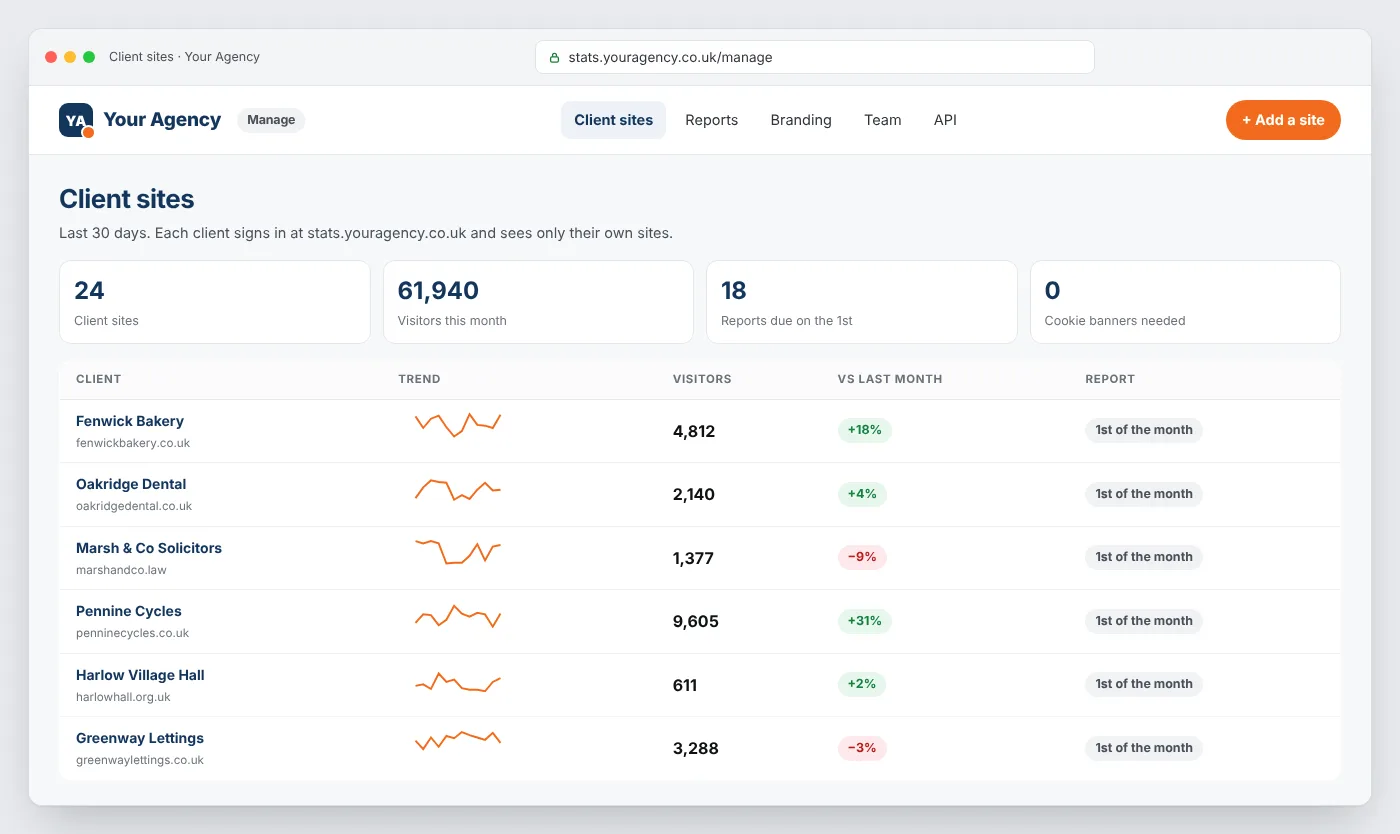Click the Oakridge Dental trend sparkline
Viewport: 1400px width, 834px height.
click(x=458, y=489)
